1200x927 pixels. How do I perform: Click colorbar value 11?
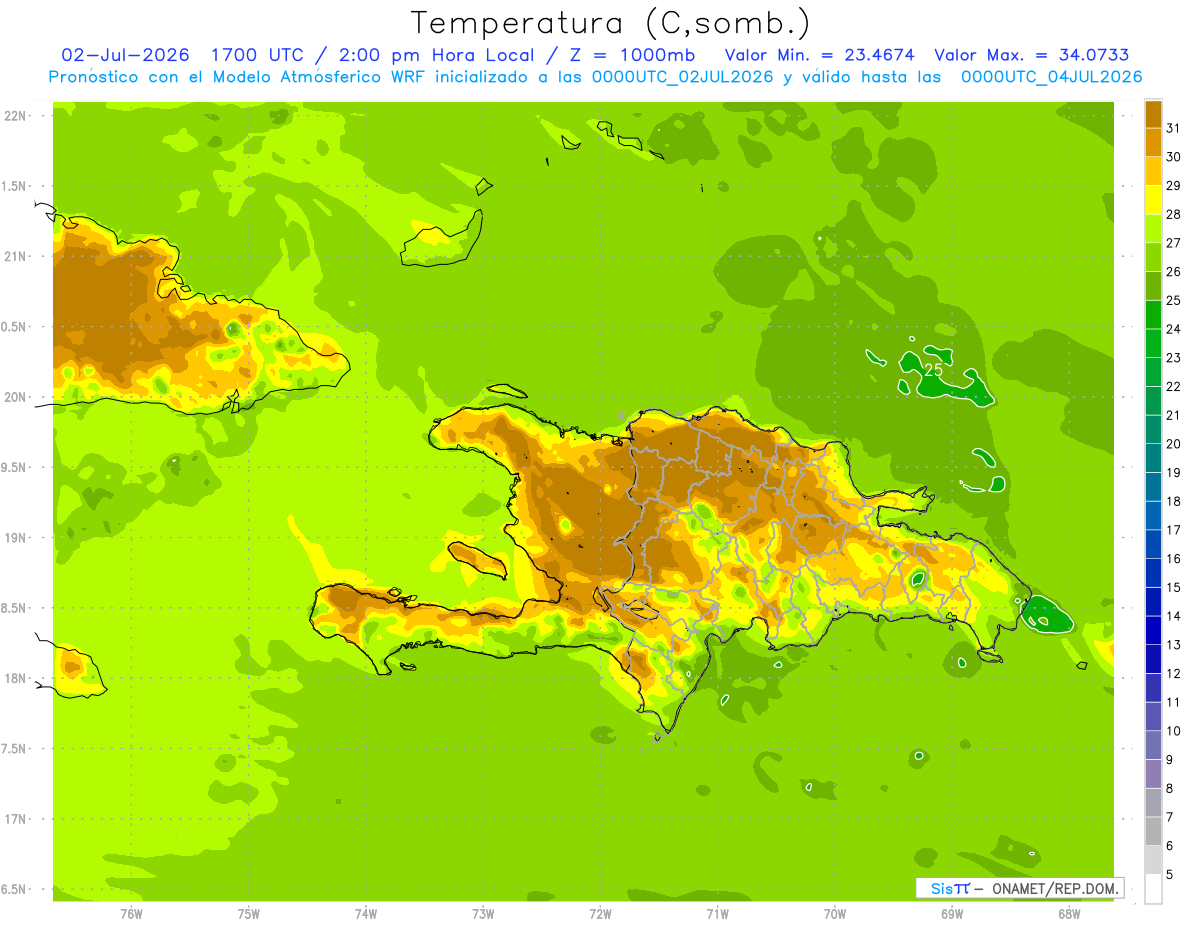1174,702
